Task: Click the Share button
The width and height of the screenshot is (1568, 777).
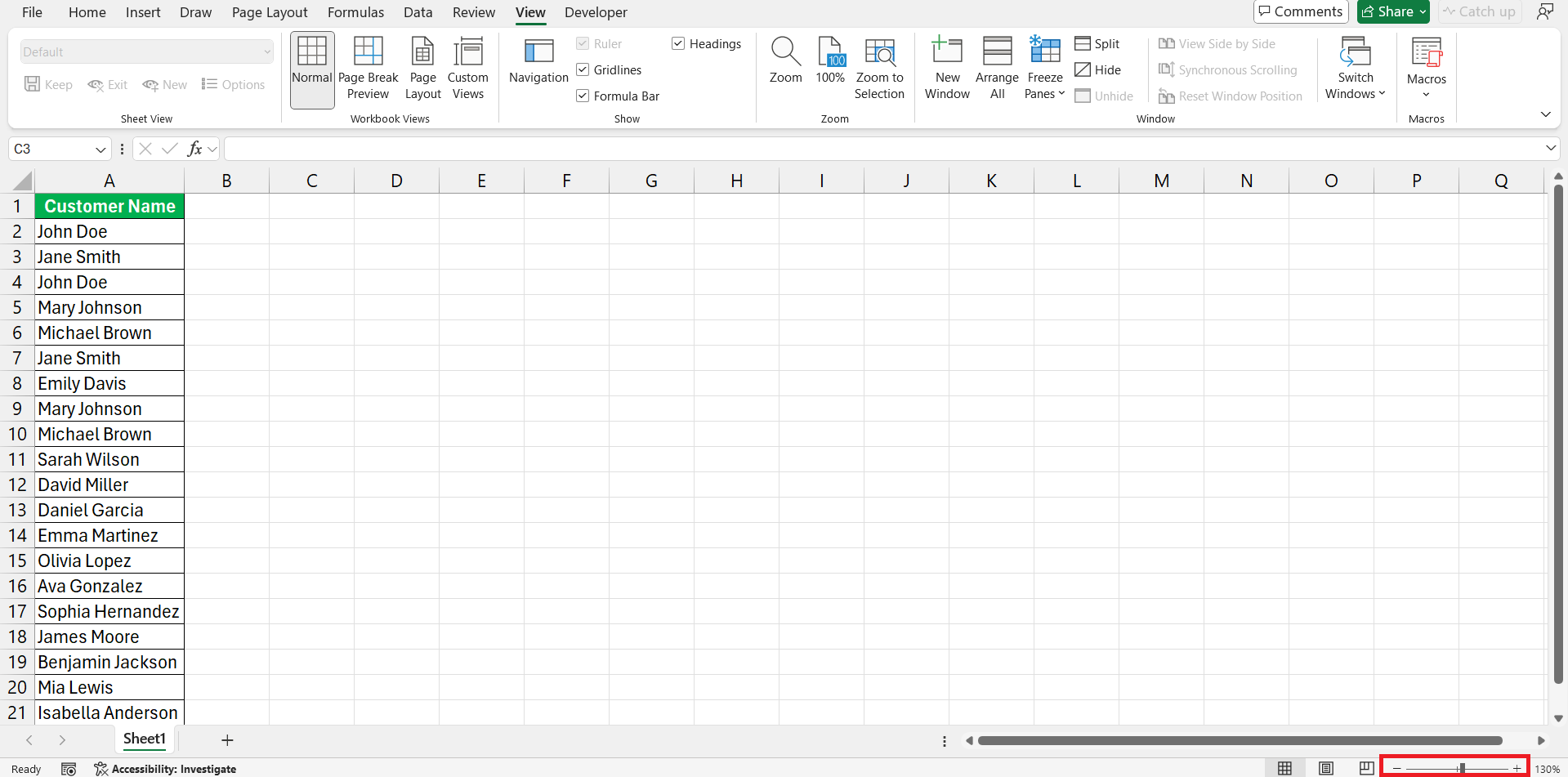Action: pyautogui.click(x=1387, y=11)
